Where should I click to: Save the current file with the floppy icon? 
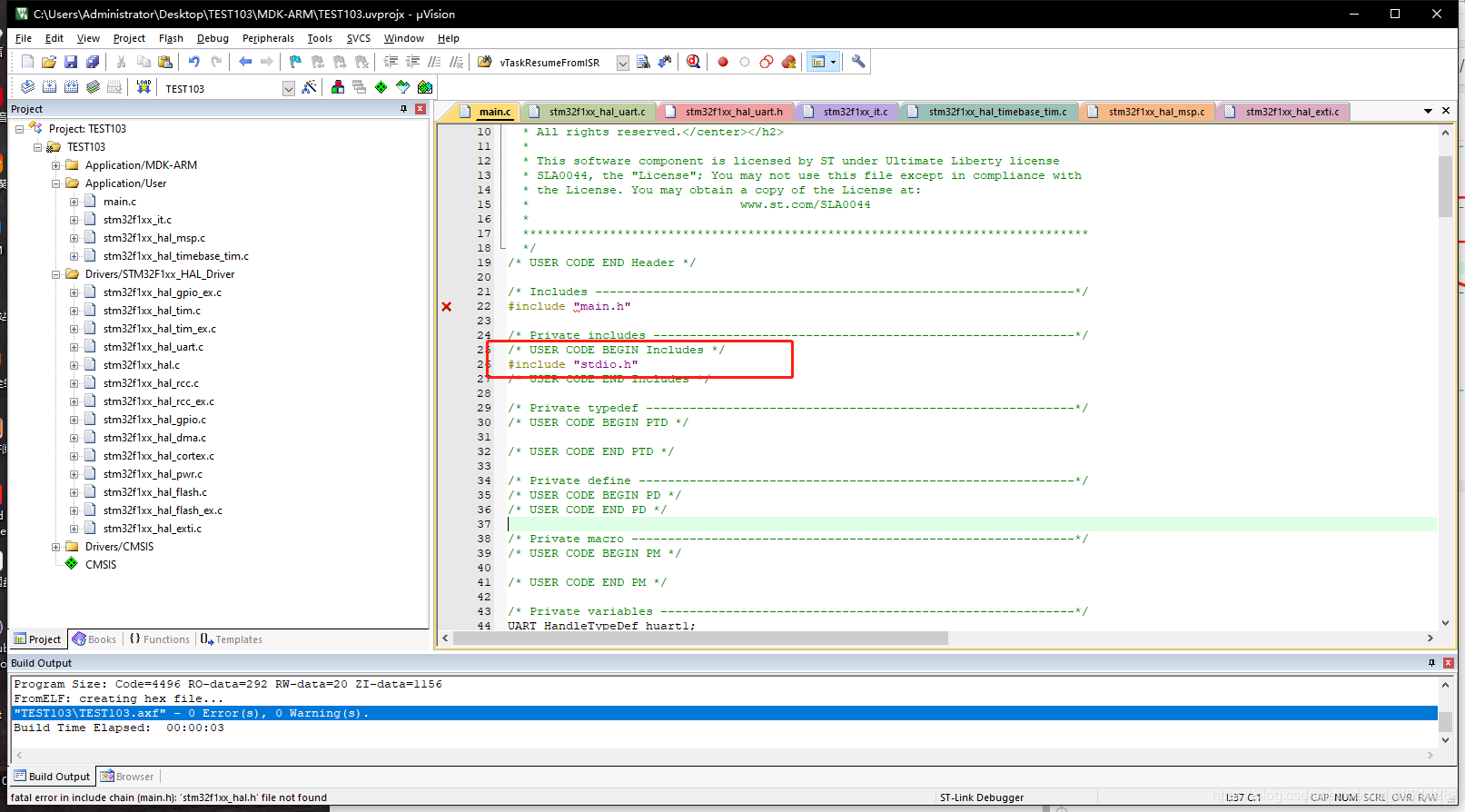coord(71,62)
